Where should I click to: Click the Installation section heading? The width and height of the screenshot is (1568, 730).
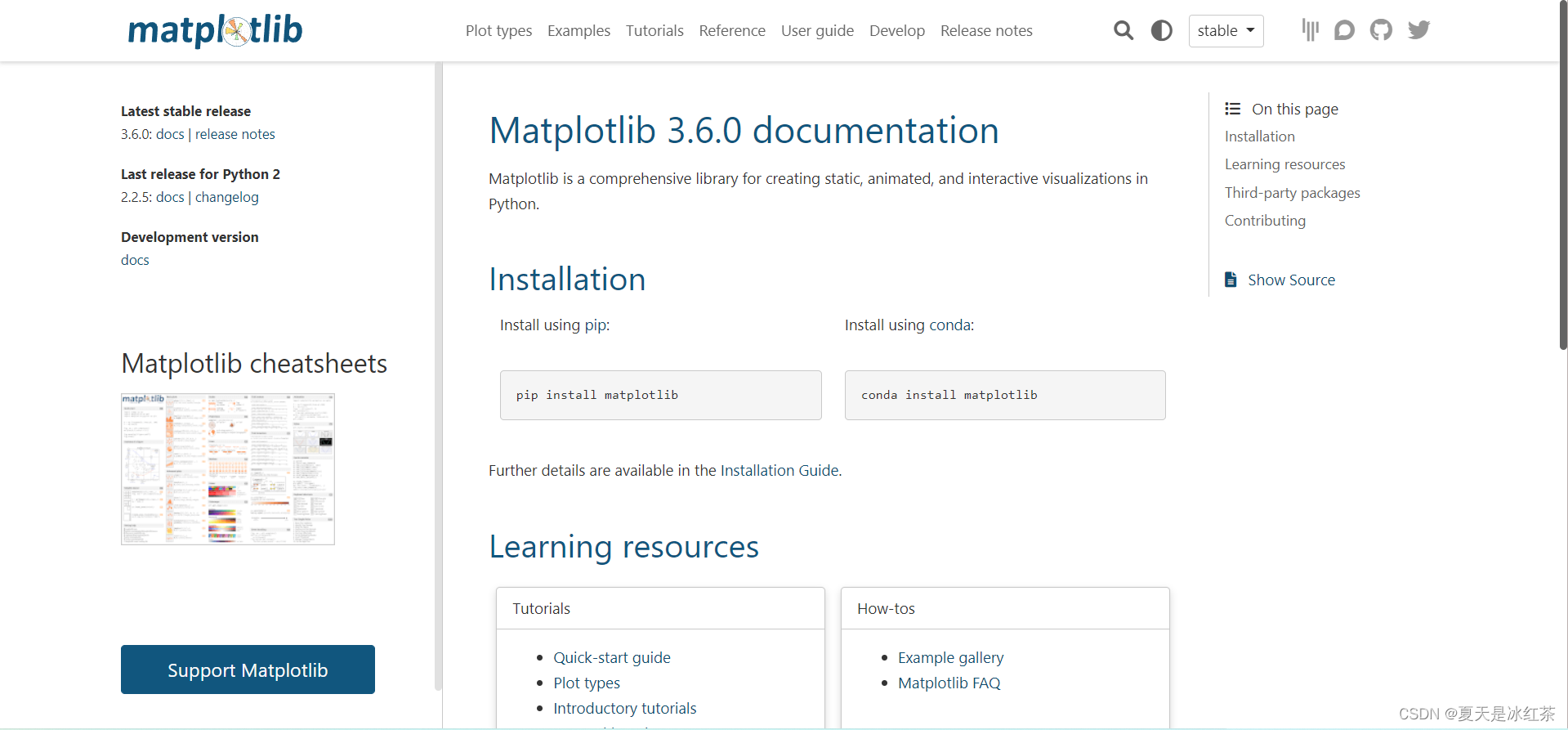[x=567, y=280]
